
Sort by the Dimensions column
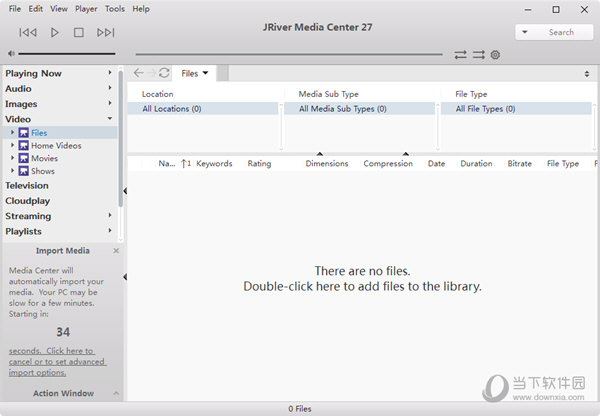pos(327,164)
